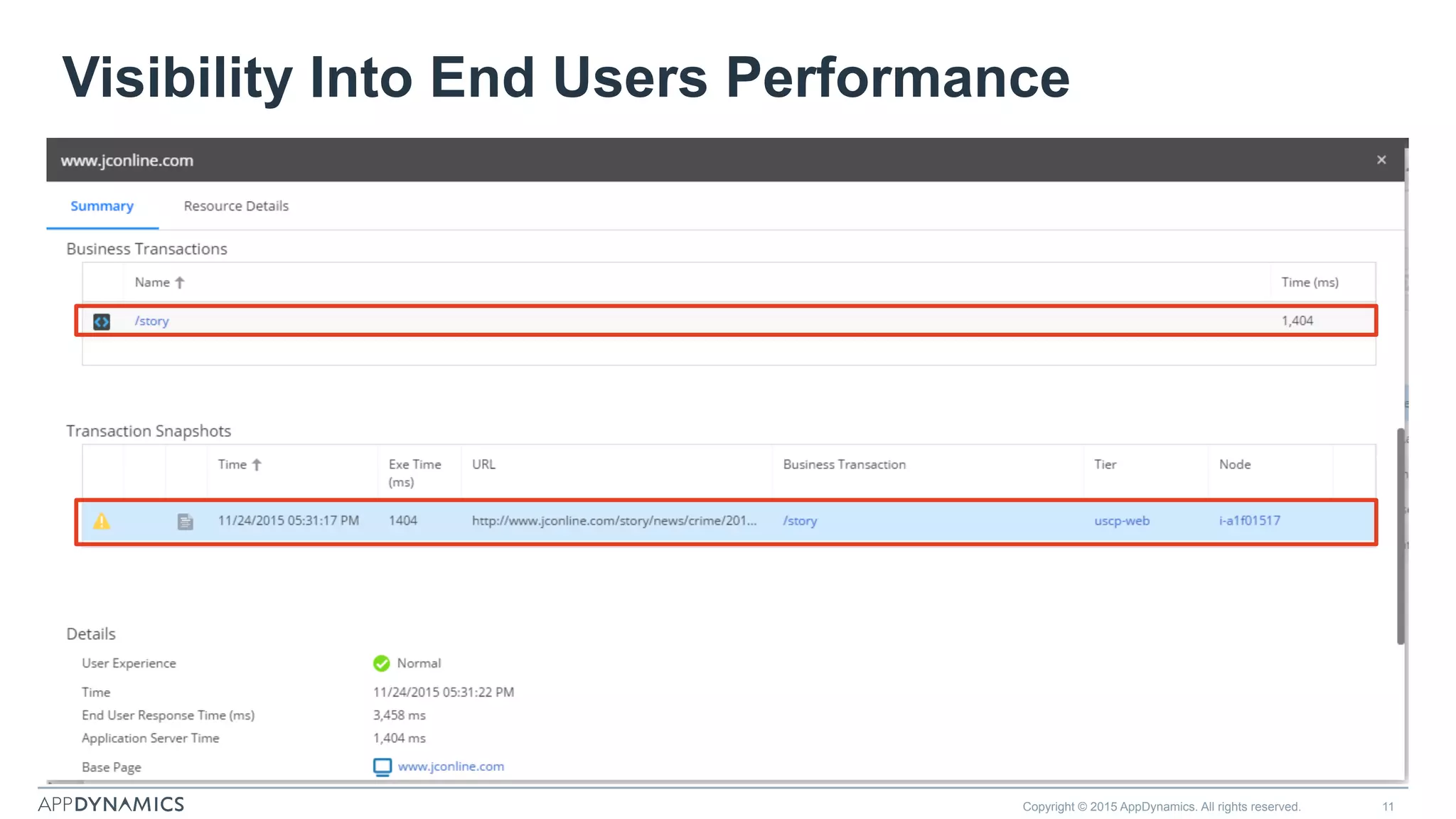This screenshot has width=1456, height=819.
Task: Open the /story link in Business Transactions
Action: pyautogui.click(x=151, y=321)
